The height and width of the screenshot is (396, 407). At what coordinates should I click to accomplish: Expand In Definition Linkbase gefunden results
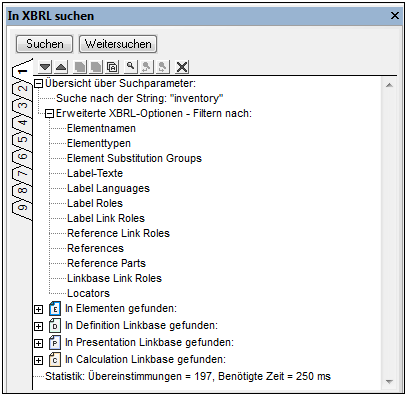coord(39,326)
